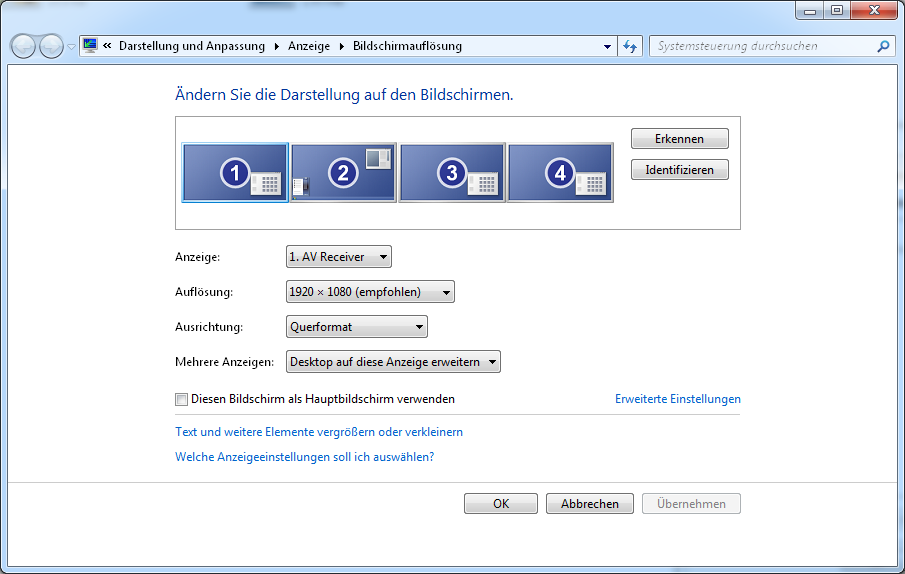This screenshot has height=574, width=905.
Task: Check 'Diesen Bildschirm als Hauptbildschirm verwenden'
Action: (x=181, y=399)
